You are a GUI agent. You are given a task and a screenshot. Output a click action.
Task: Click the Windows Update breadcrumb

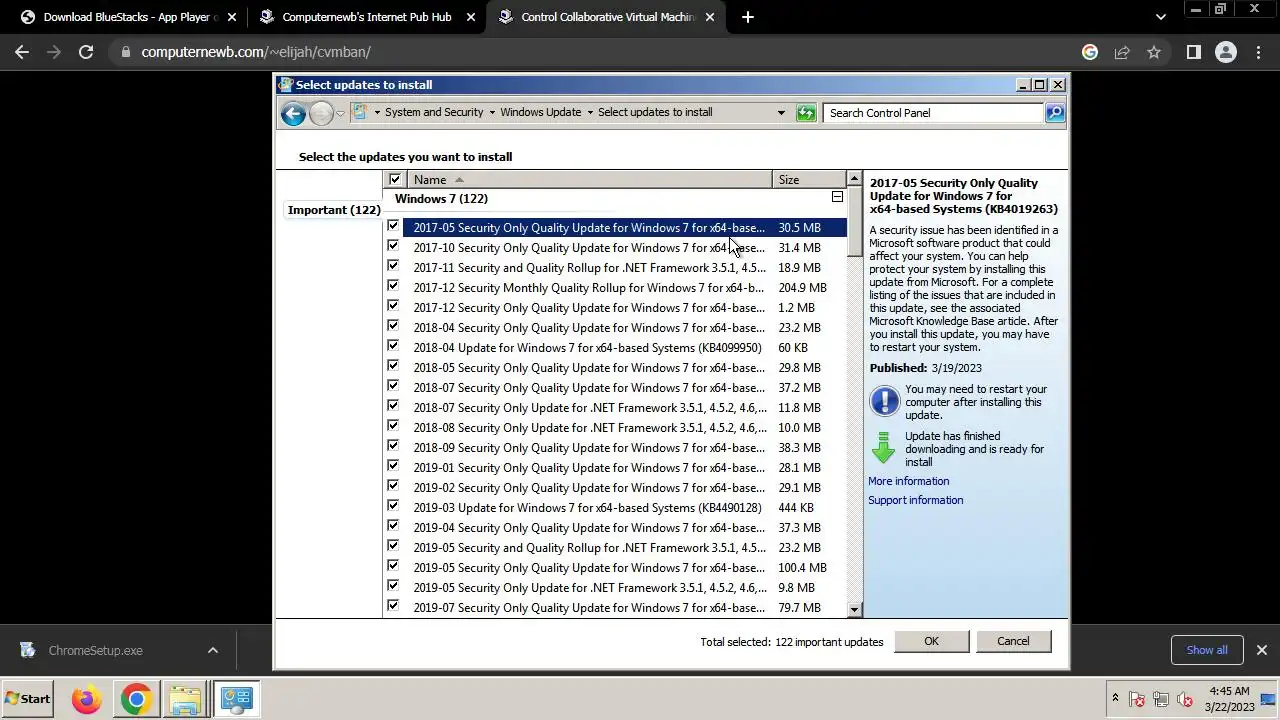(x=540, y=112)
